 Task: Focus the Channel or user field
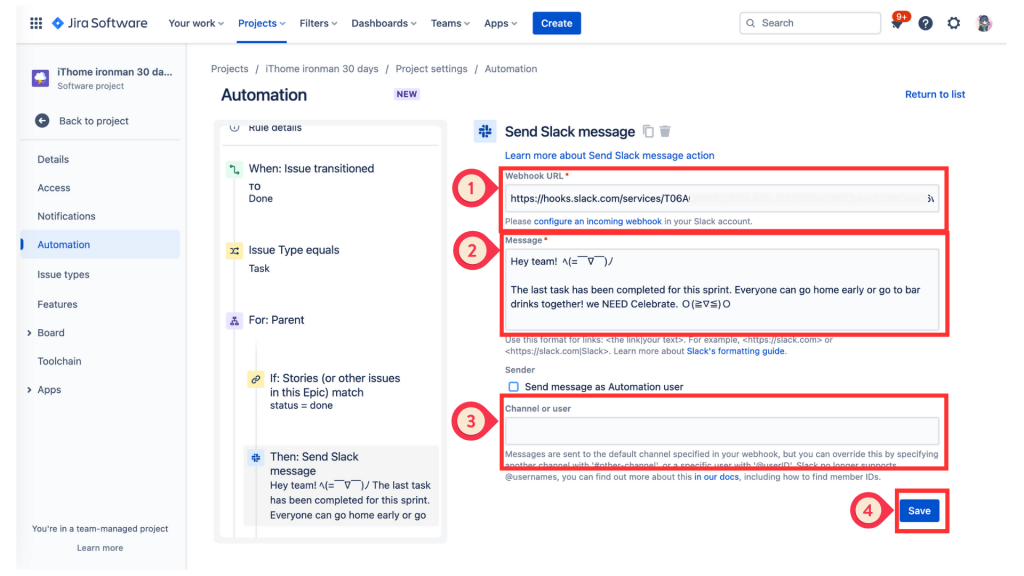(x=722, y=432)
